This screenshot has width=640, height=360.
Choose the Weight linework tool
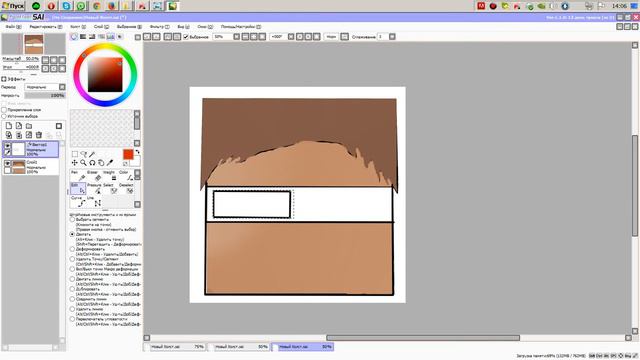(110, 176)
